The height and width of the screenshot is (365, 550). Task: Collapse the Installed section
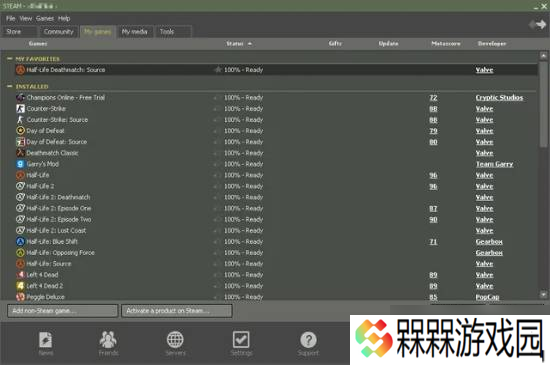coord(9,86)
